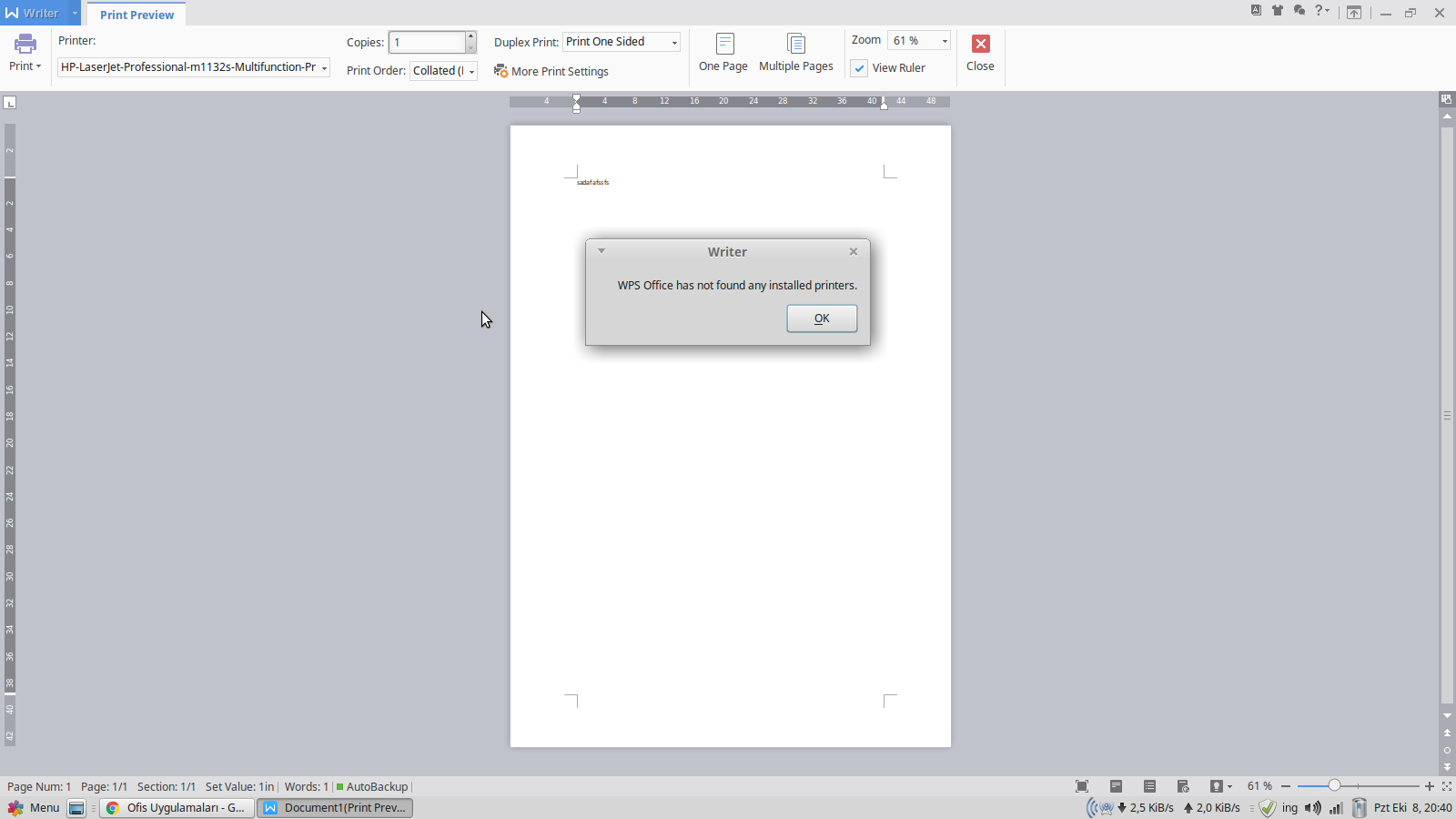Viewport: 1456px width, 819px height.
Task: Decrease the number of copies by one
Action: tap(471, 48)
